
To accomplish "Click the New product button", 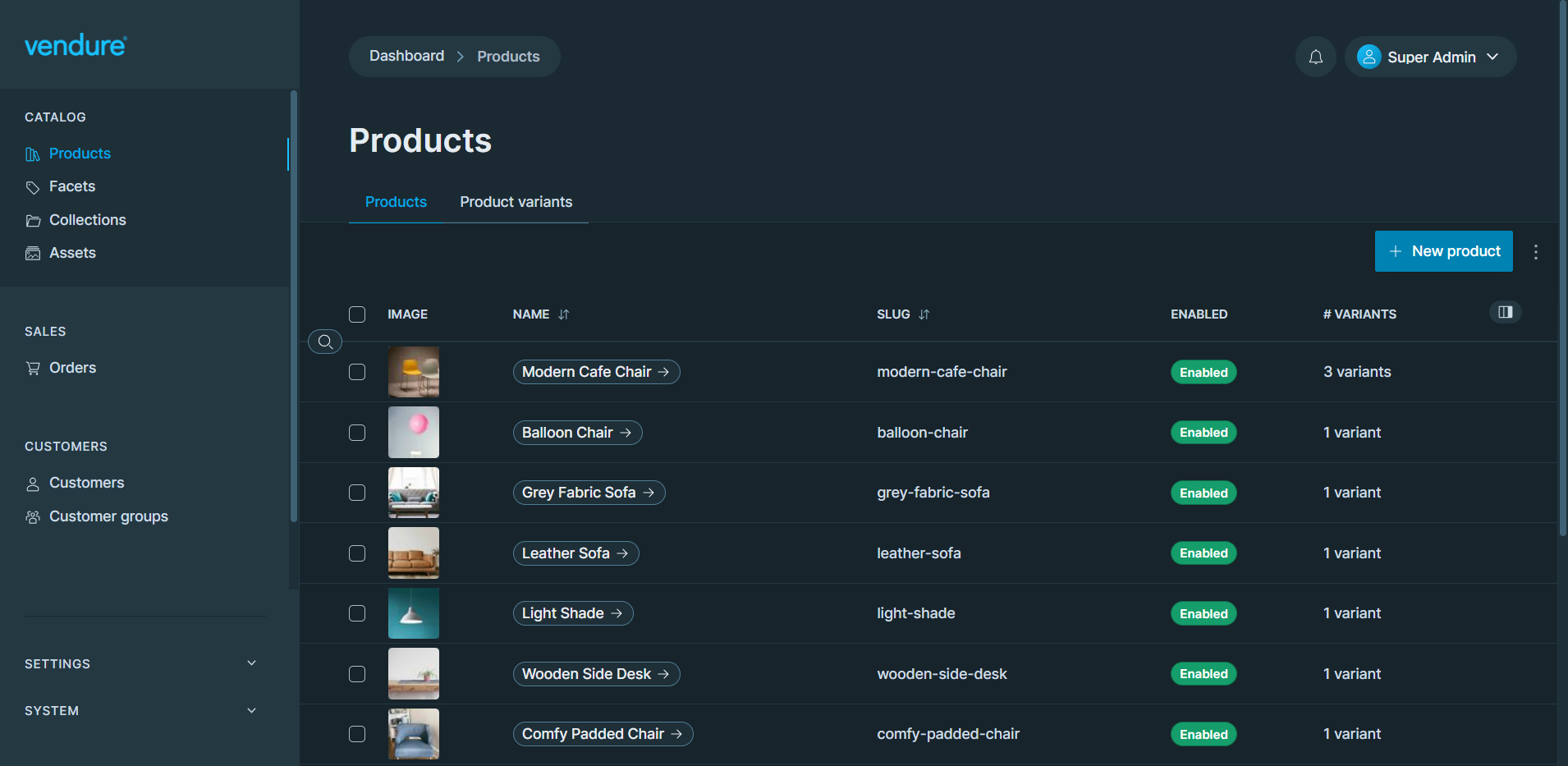I will tap(1443, 251).
